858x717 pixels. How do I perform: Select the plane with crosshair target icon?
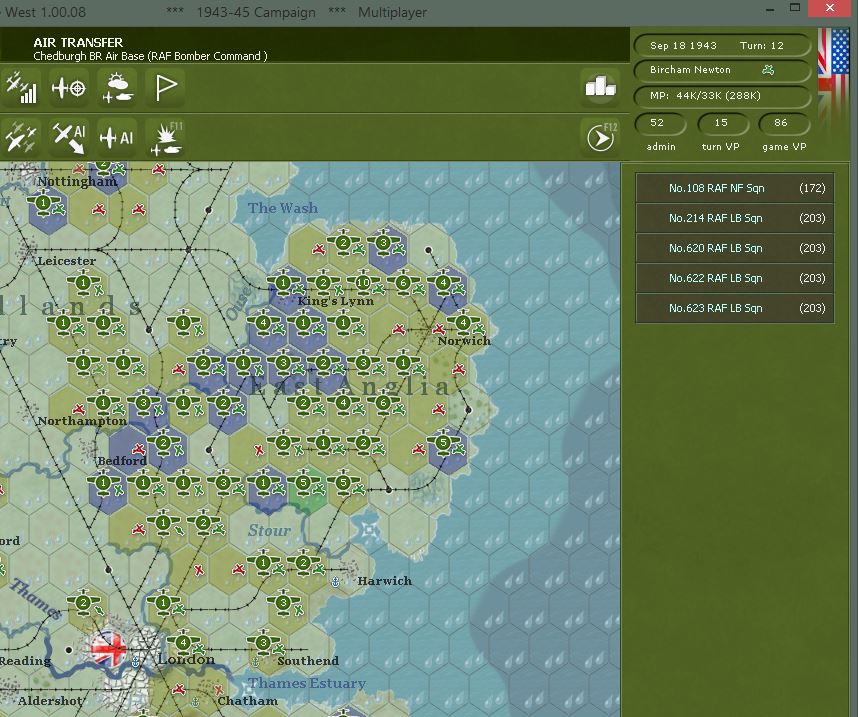click(69, 88)
